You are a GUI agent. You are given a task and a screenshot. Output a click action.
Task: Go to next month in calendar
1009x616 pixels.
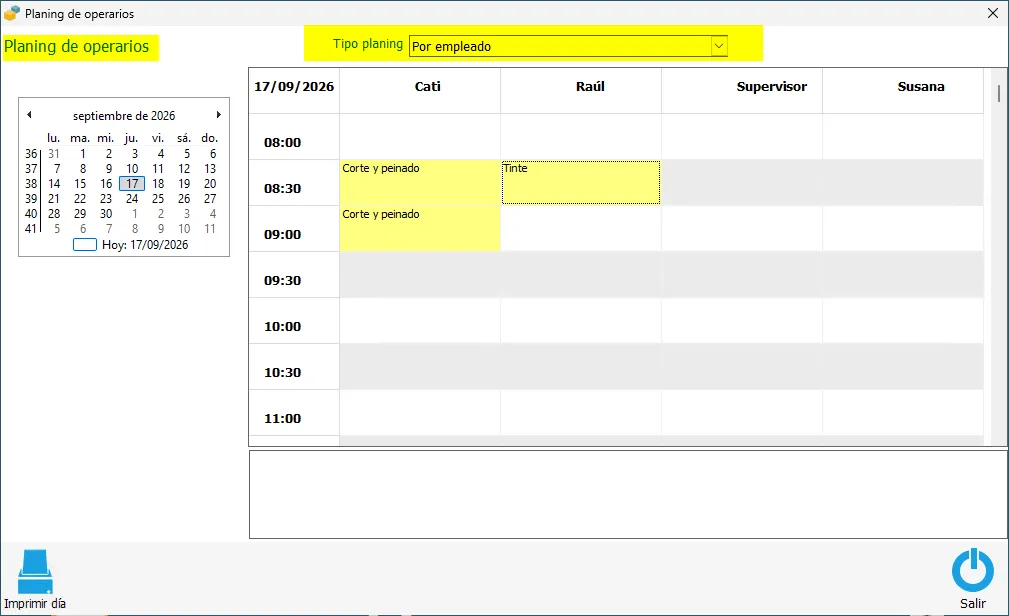pyautogui.click(x=219, y=115)
